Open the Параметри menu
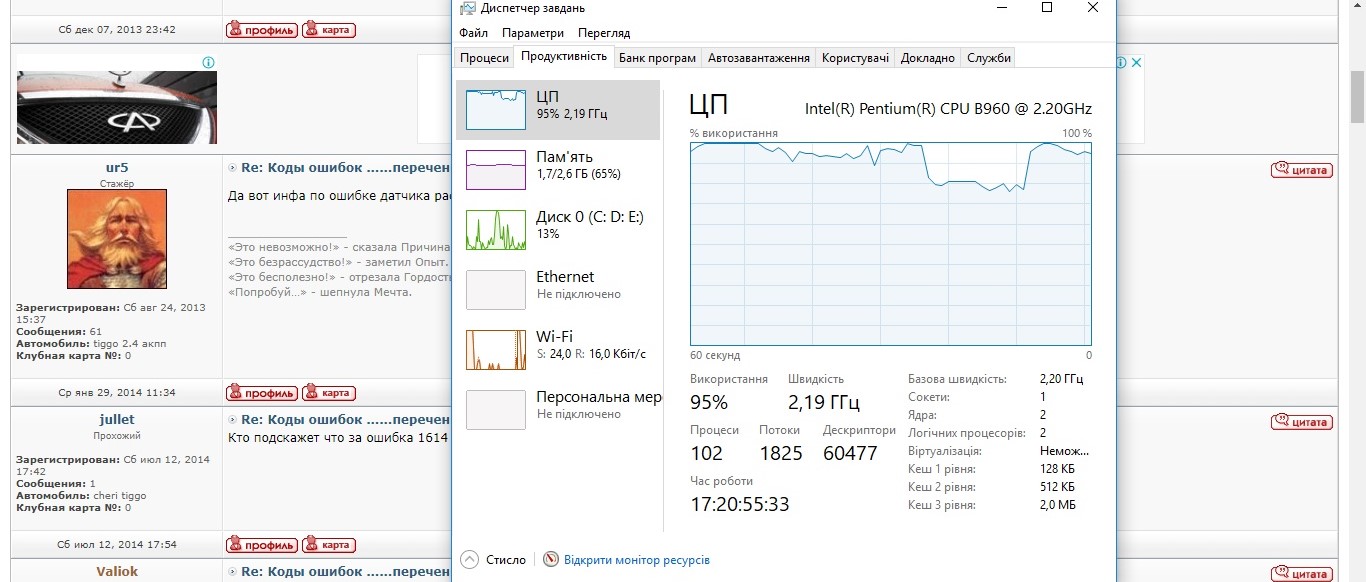 coord(533,33)
